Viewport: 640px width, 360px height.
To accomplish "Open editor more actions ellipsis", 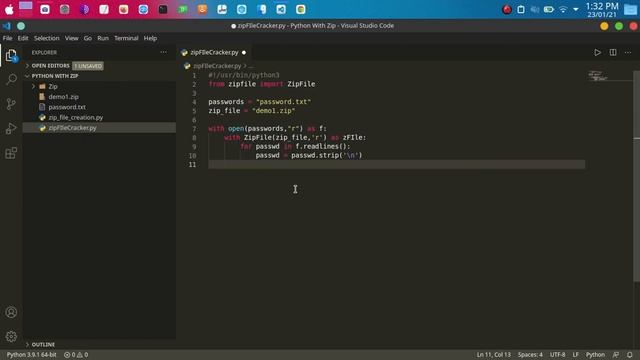I will tap(628, 52).
